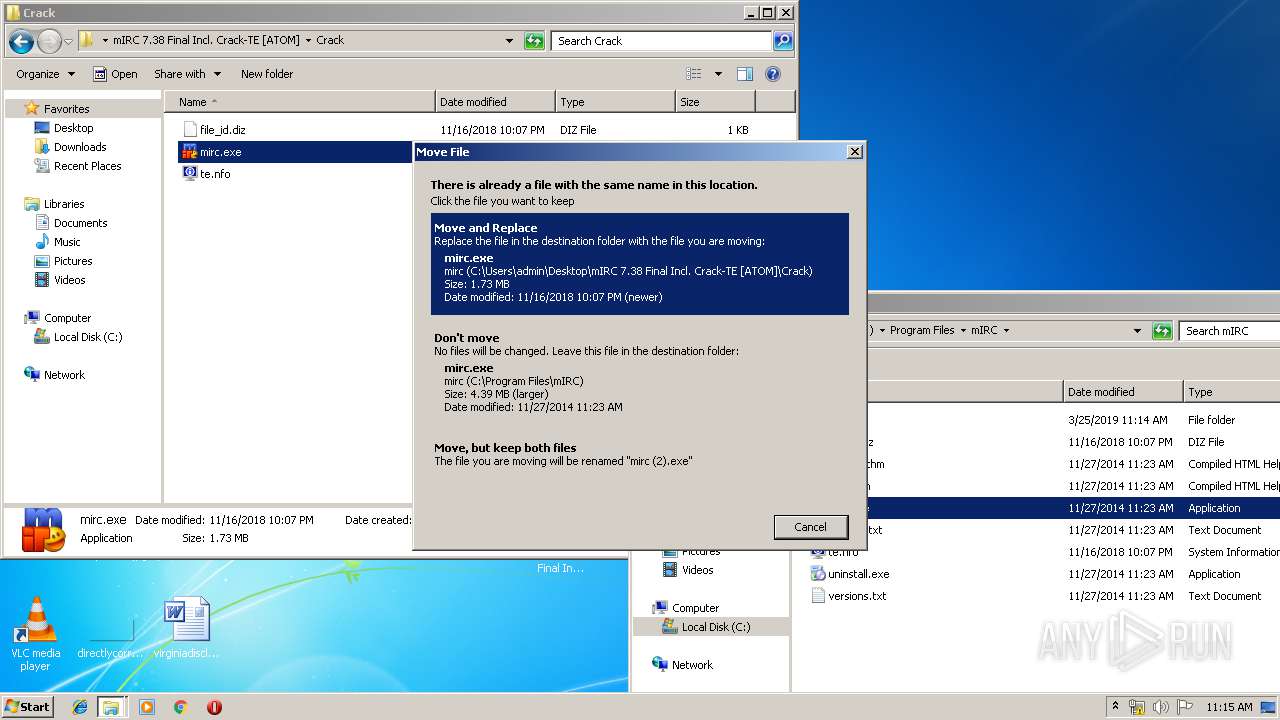This screenshot has width=1280, height=720.
Task: Click the volume speaker tray icon
Action: coord(1161,707)
